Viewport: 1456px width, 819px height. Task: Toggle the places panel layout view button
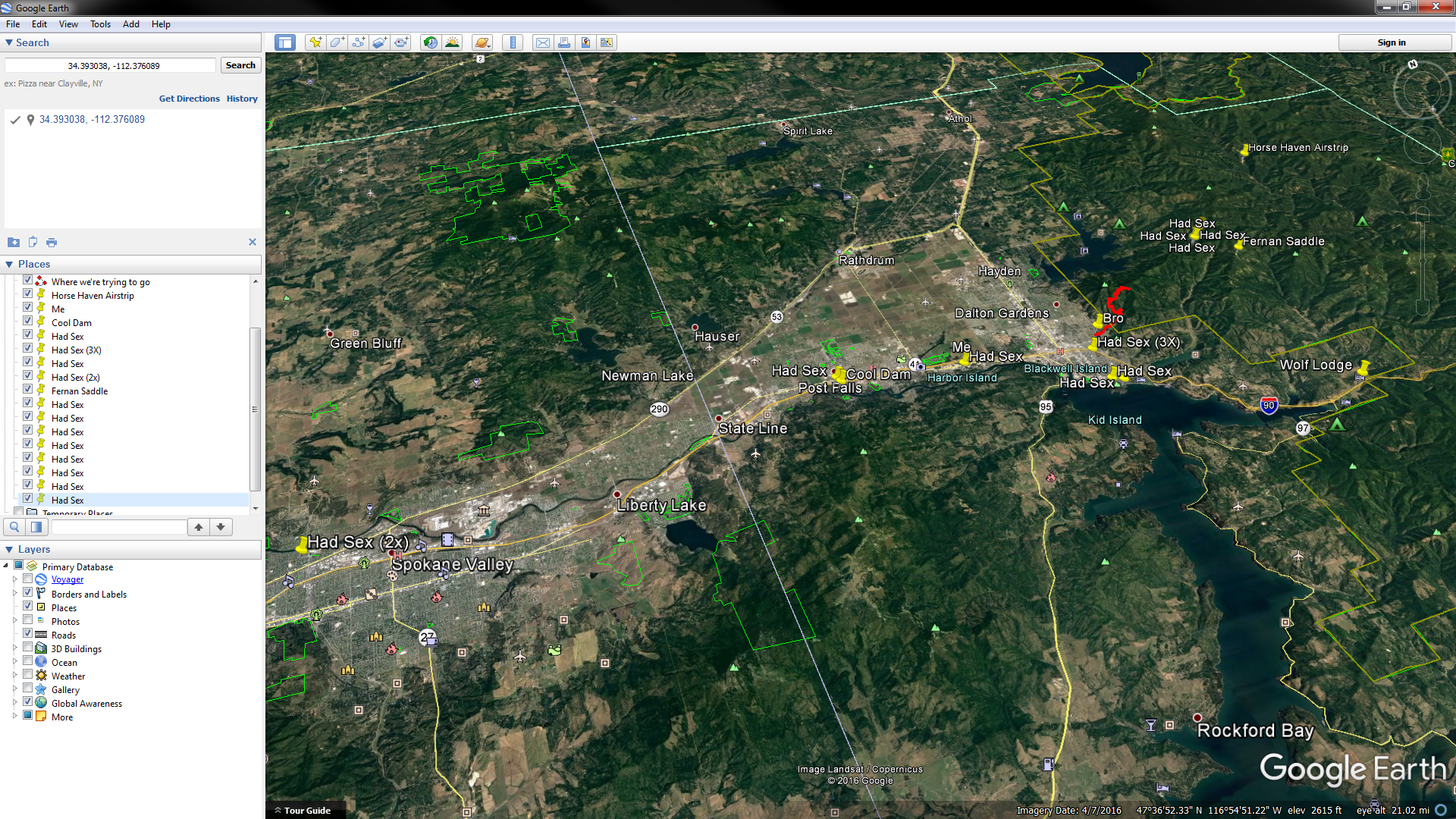click(x=36, y=527)
